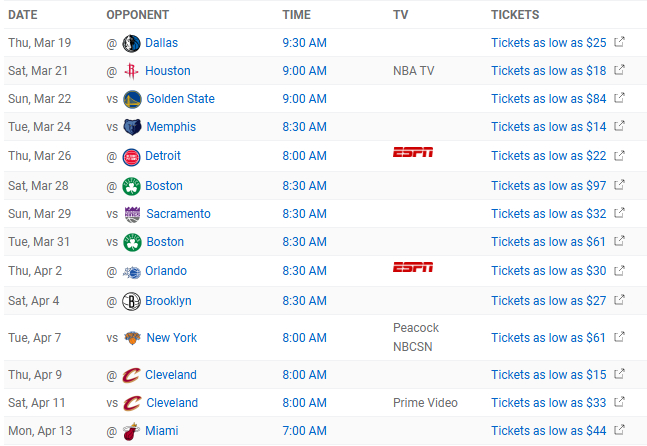Click the Golden State Warriors logo

pos(132,99)
